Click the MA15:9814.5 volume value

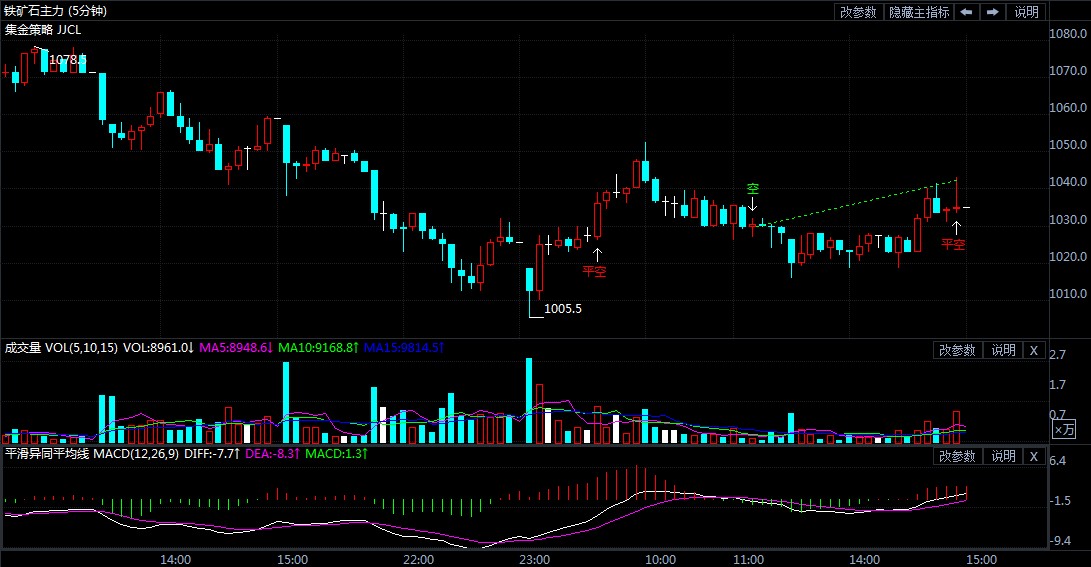[x=404, y=348]
